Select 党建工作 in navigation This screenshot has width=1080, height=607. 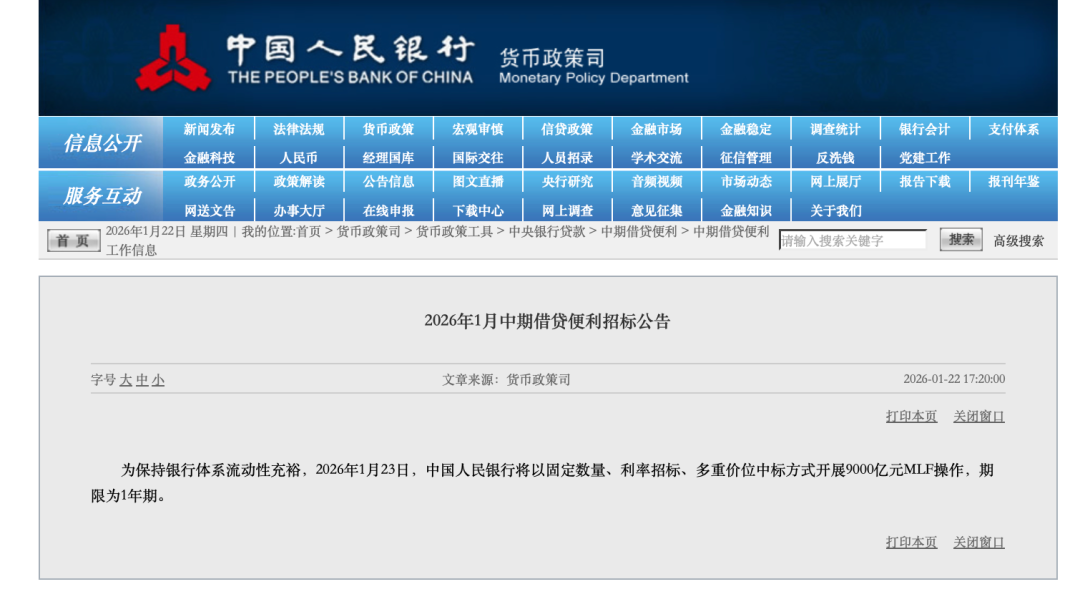click(x=925, y=158)
